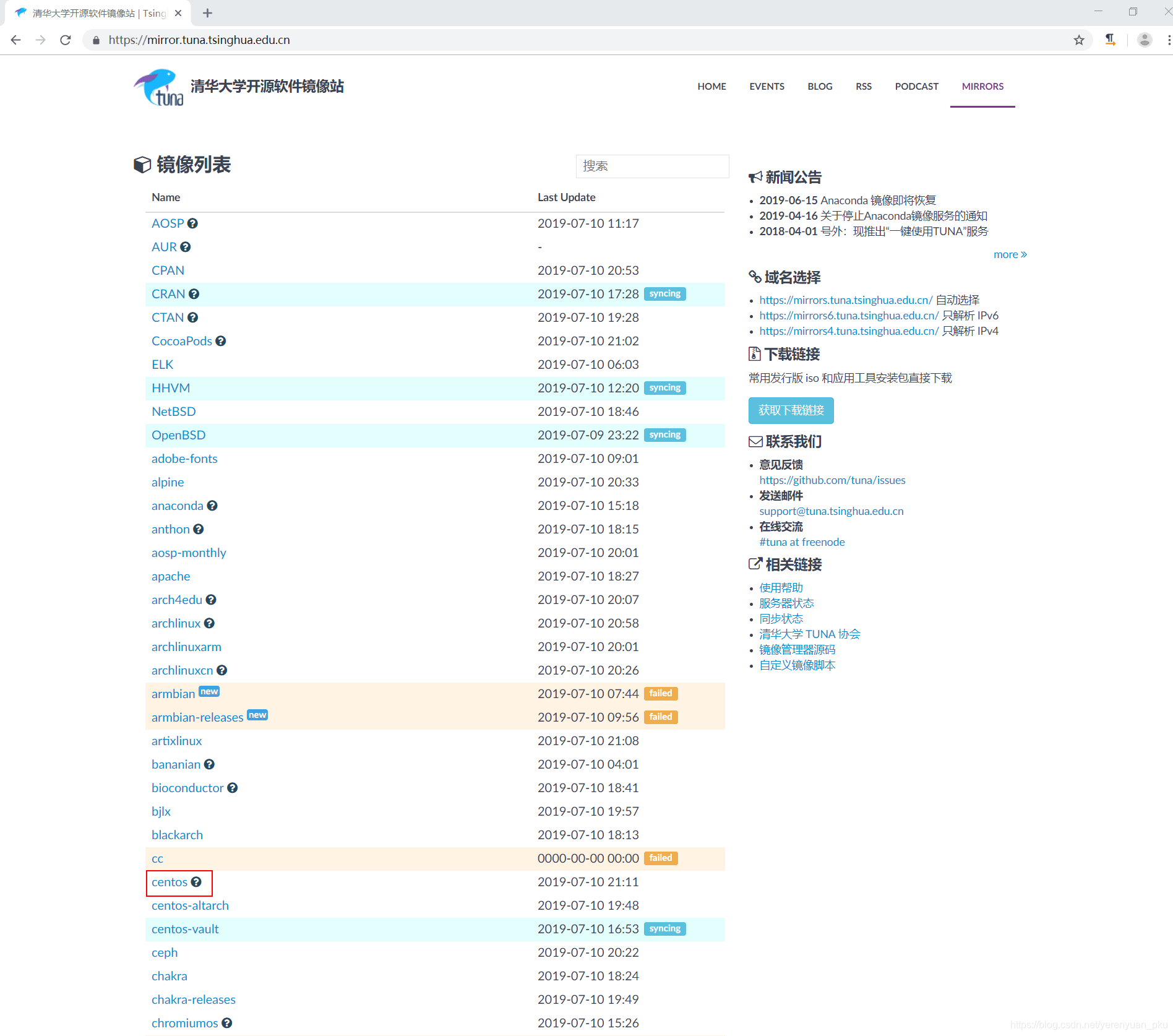Open the 镜像管理器源码 link

tap(797, 650)
